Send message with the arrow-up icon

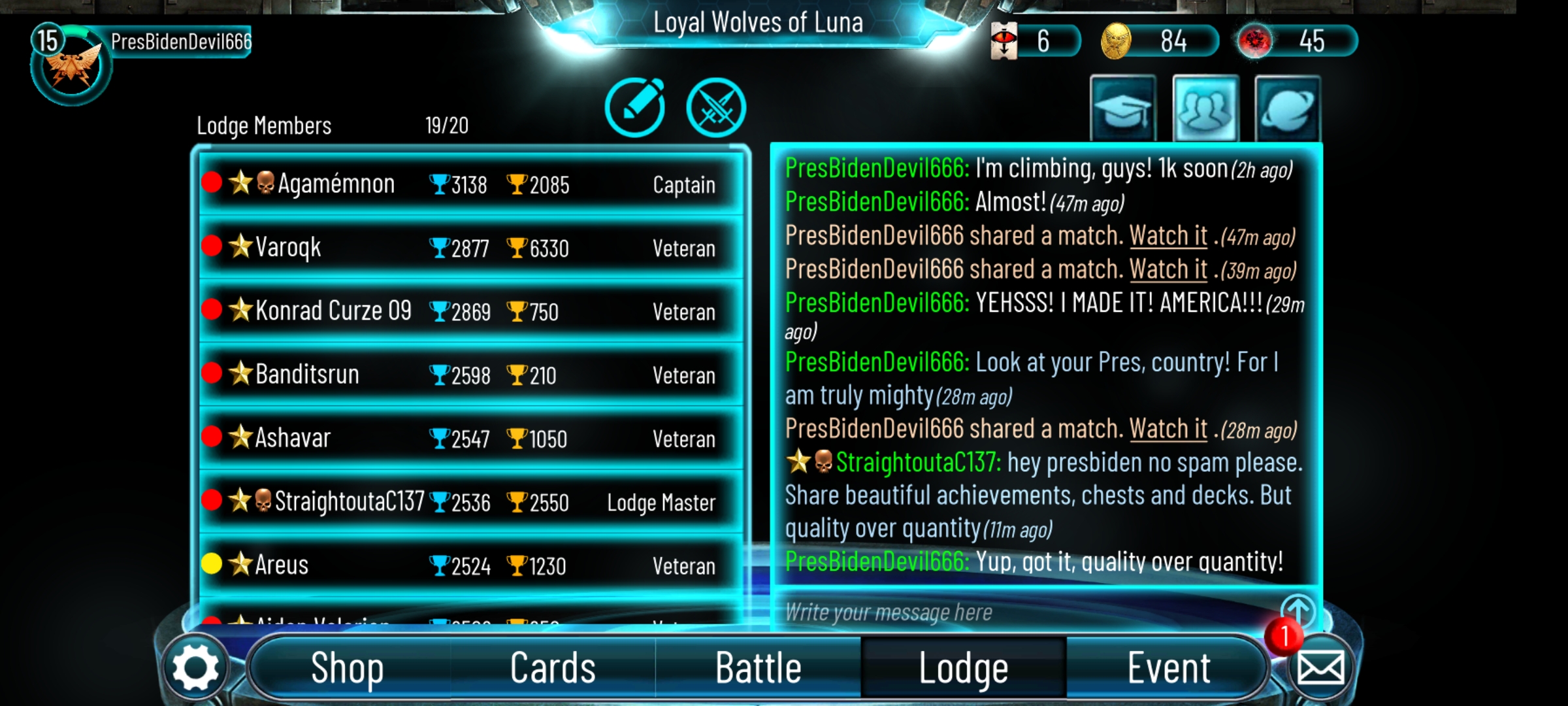click(1298, 610)
